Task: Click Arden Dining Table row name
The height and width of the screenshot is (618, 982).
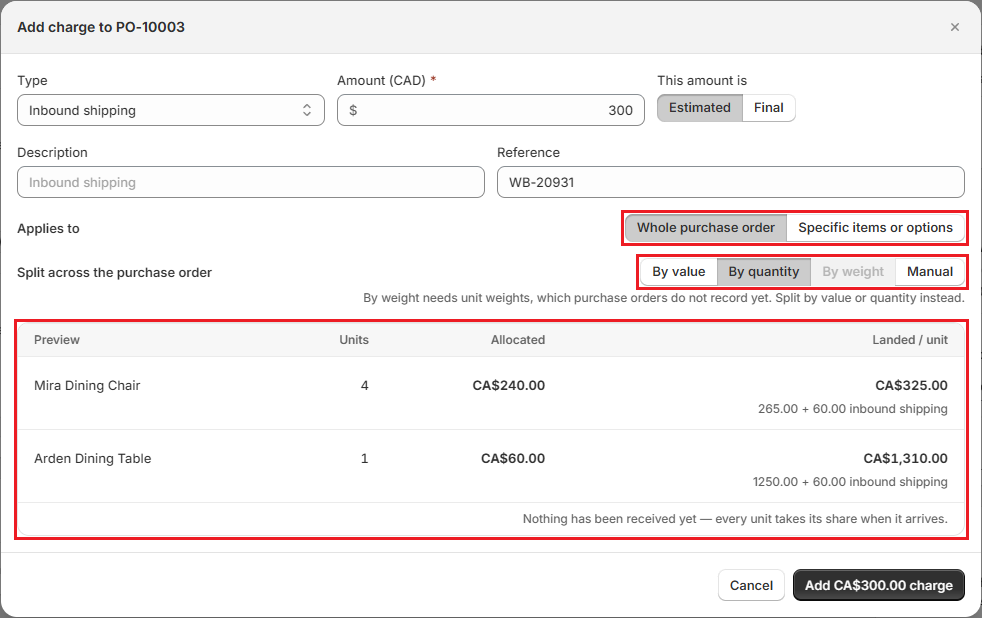Action: pyautogui.click(x=93, y=458)
